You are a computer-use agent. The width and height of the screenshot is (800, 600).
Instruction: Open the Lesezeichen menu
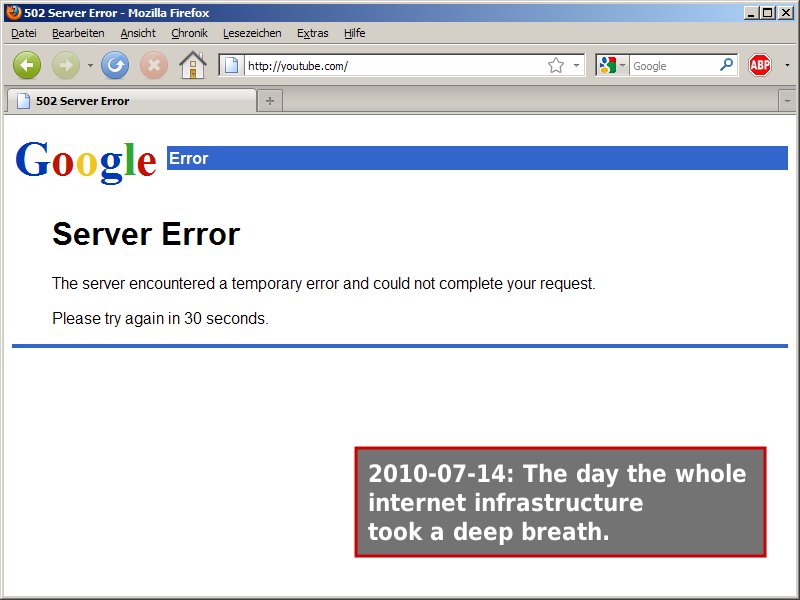tap(252, 33)
